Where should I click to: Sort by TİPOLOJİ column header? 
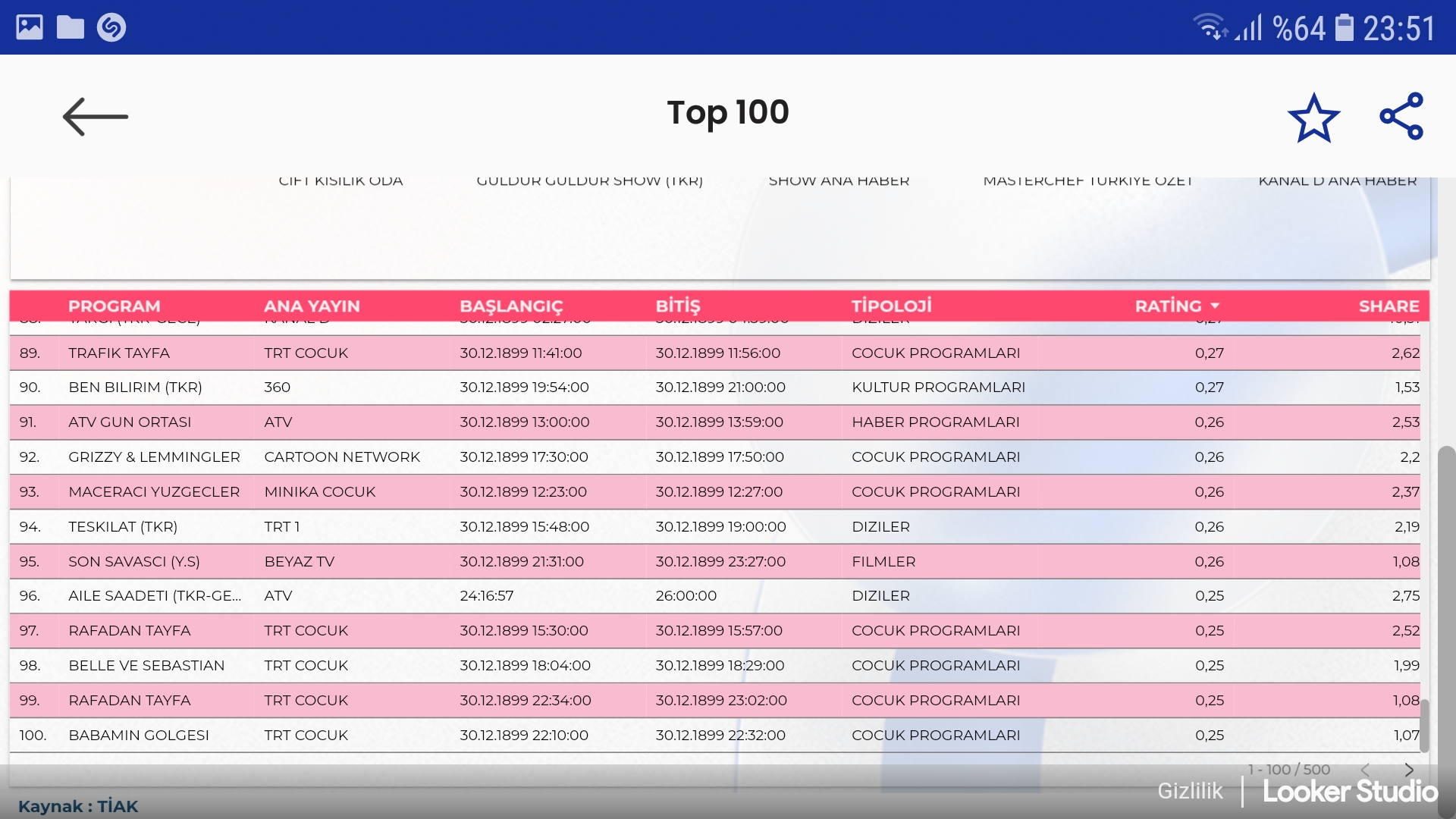[891, 306]
